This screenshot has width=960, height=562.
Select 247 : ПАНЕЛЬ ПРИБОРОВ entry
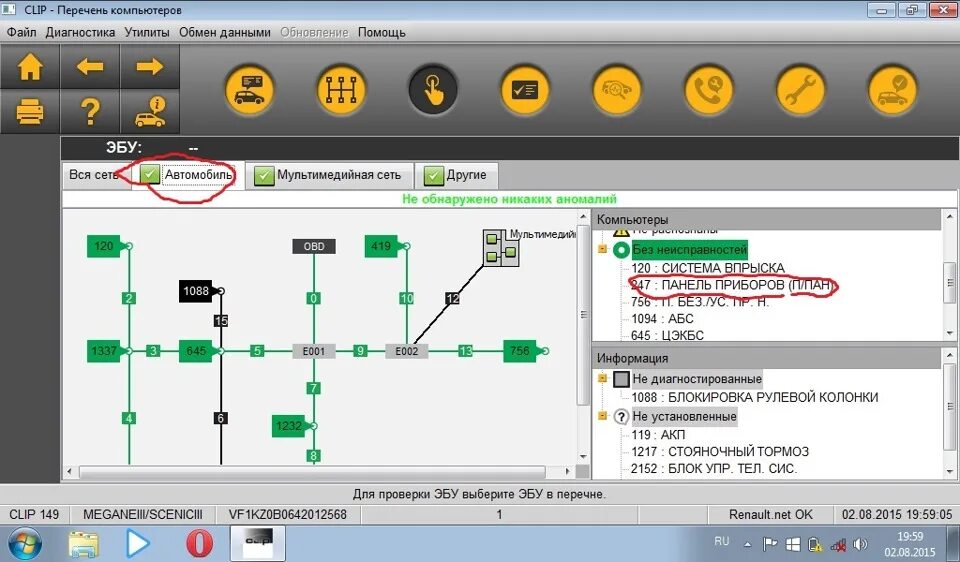click(x=731, y=285)
